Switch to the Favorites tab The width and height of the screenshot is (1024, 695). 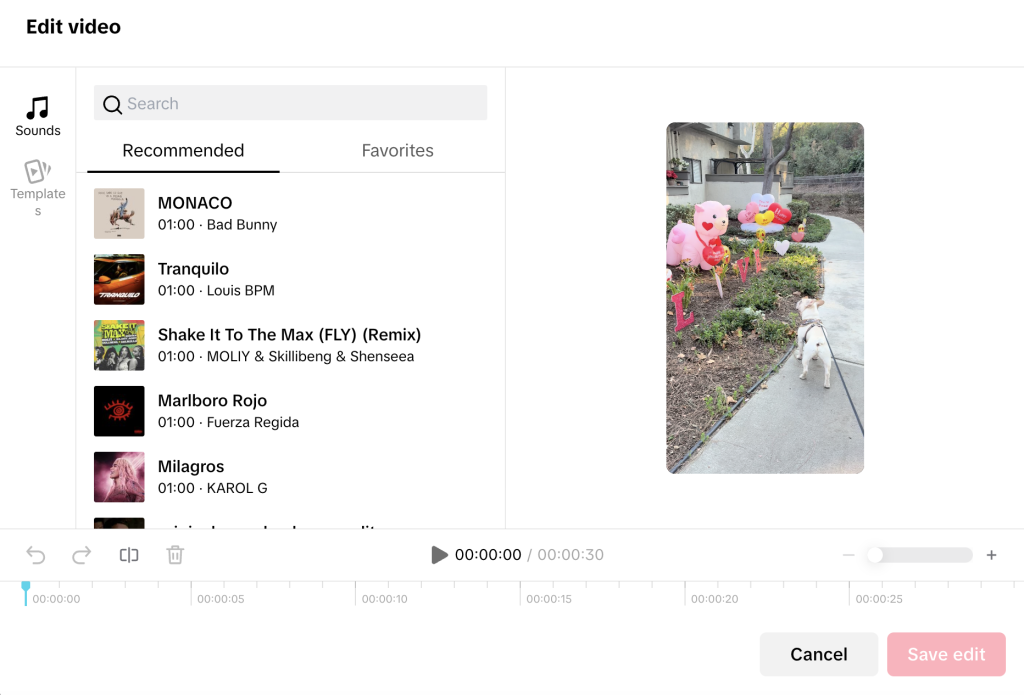click(397, 151)
